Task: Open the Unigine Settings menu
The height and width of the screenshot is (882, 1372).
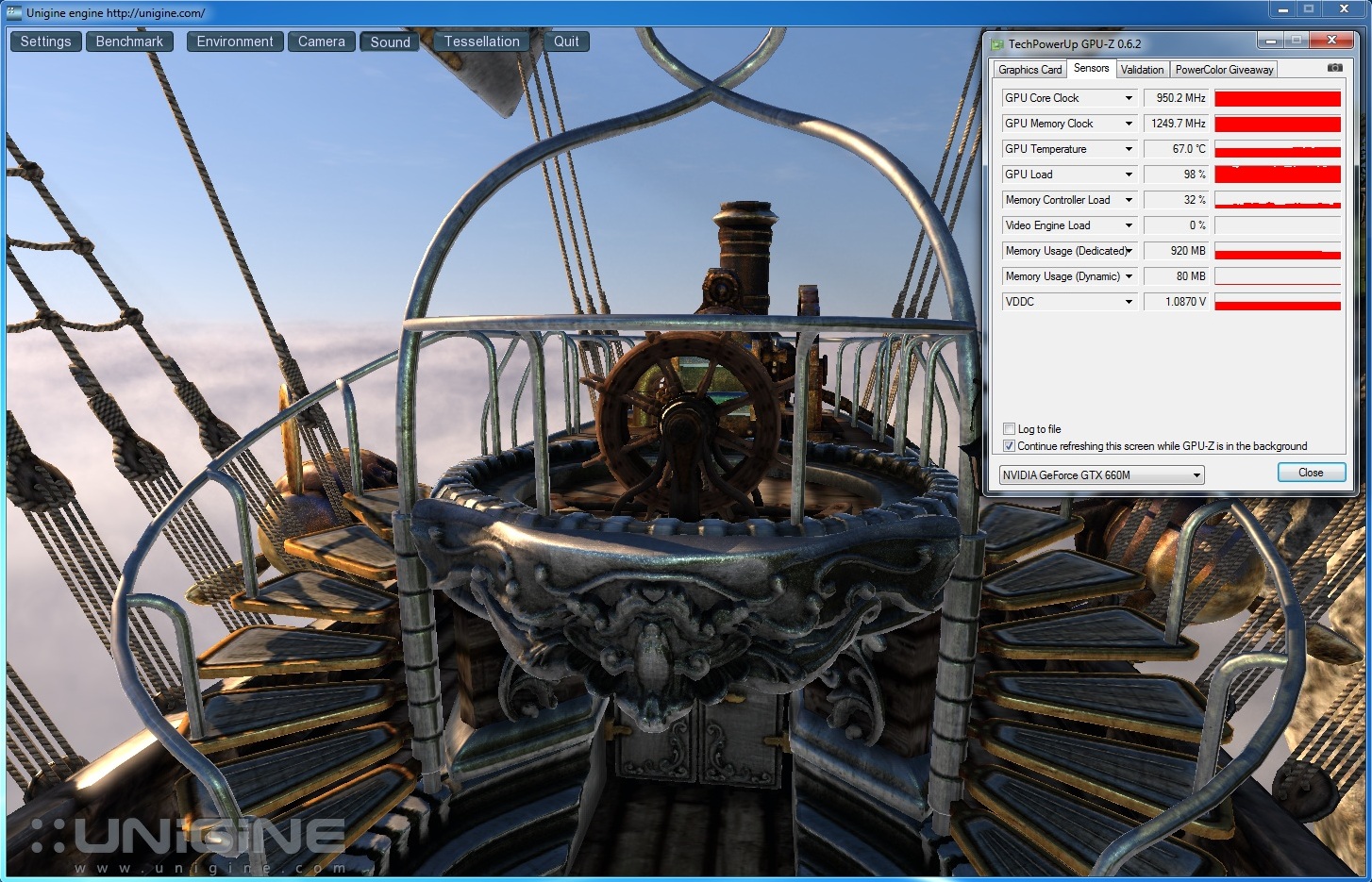Action: (45, 42)
